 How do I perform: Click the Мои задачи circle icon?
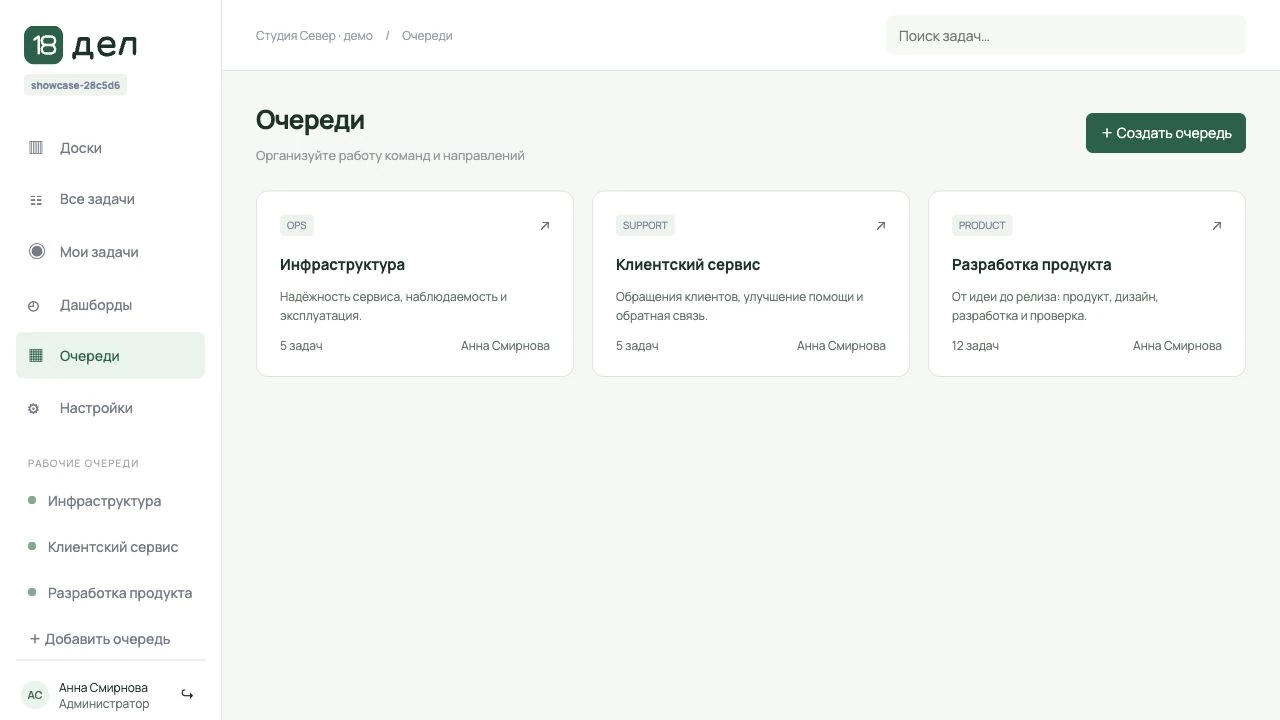pos(37,251)
